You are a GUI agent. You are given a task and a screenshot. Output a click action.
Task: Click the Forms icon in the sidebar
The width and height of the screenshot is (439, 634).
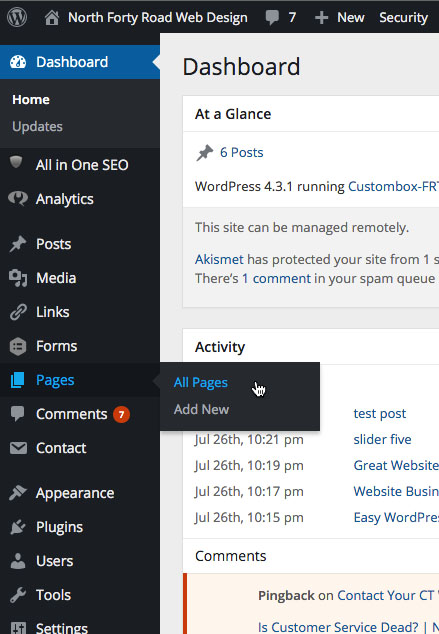click(x=18, y=347)
